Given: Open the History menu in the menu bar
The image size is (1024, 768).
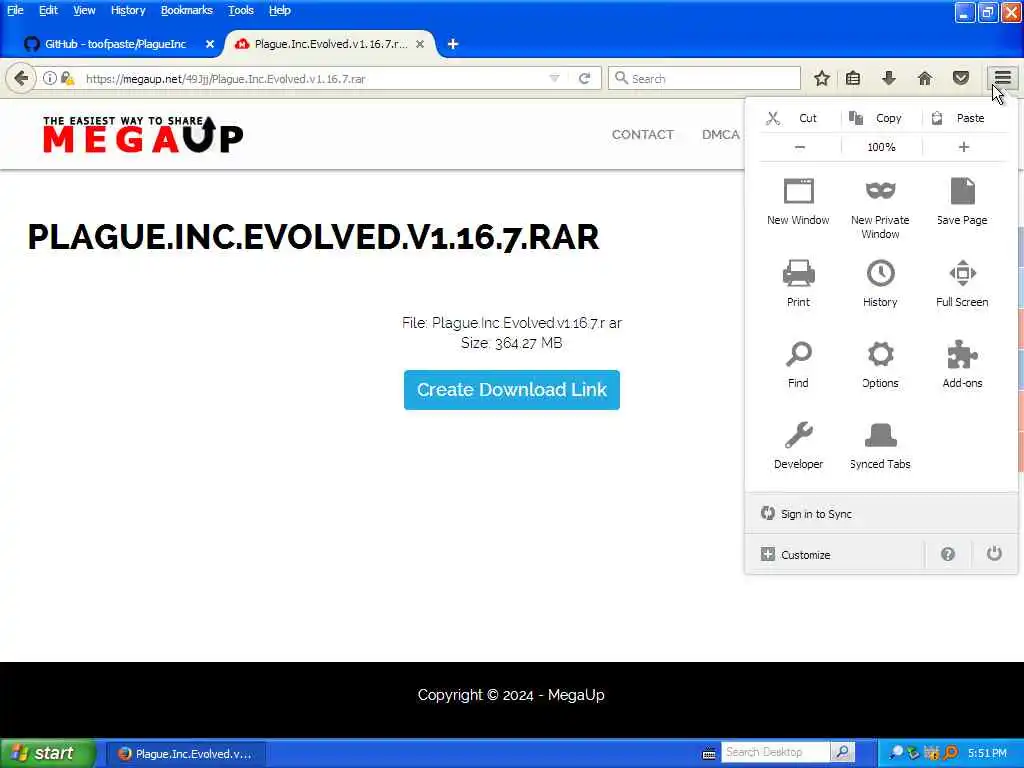Looking at the screenshot, I should click(x=127, y=10).
